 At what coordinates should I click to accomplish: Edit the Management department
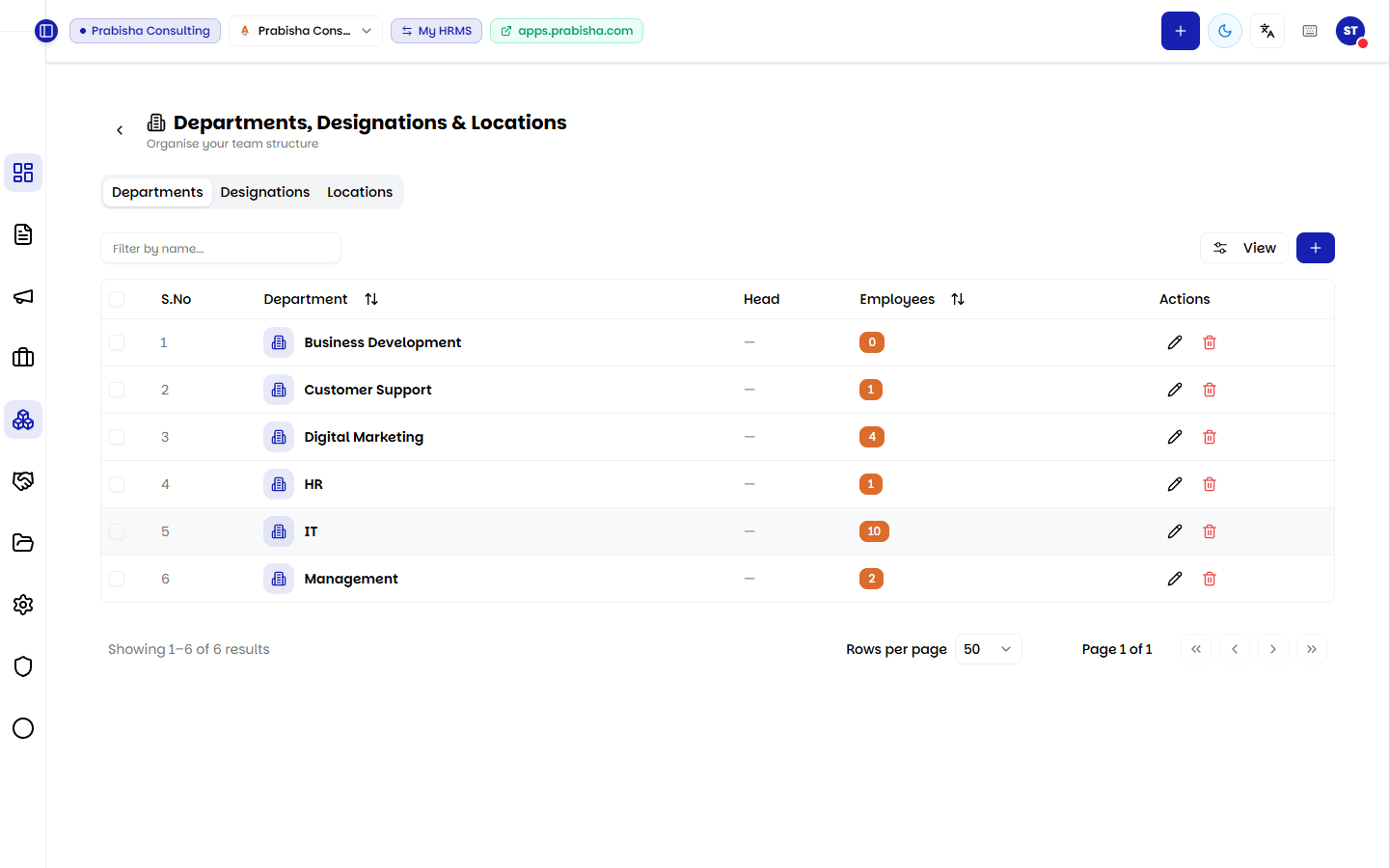point(1175,579)
